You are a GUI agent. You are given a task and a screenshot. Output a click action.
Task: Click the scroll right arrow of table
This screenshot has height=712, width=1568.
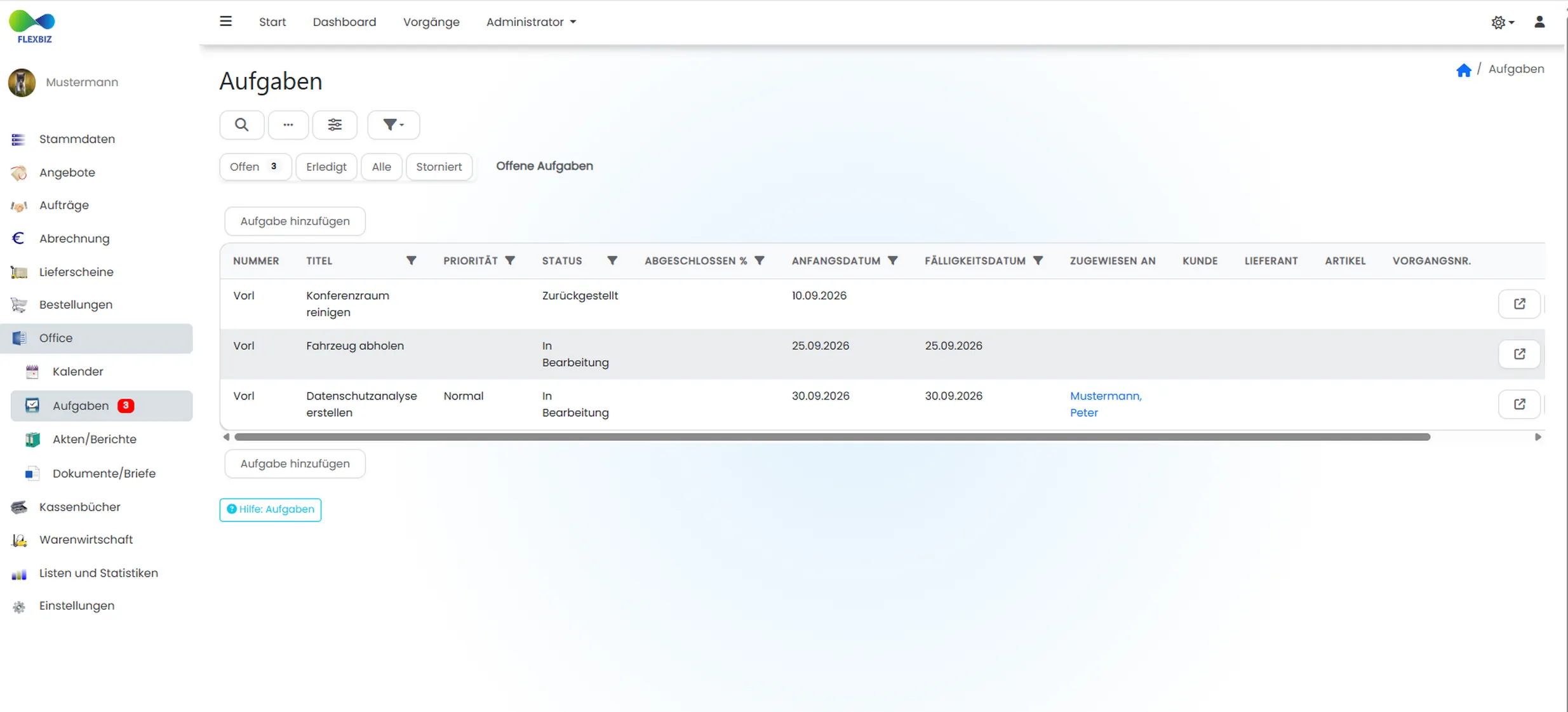[x=1538, y=437]
